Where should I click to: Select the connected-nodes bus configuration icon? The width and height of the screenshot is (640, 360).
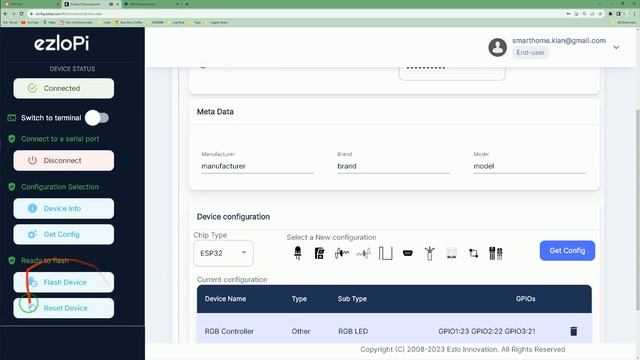point(473,253)
